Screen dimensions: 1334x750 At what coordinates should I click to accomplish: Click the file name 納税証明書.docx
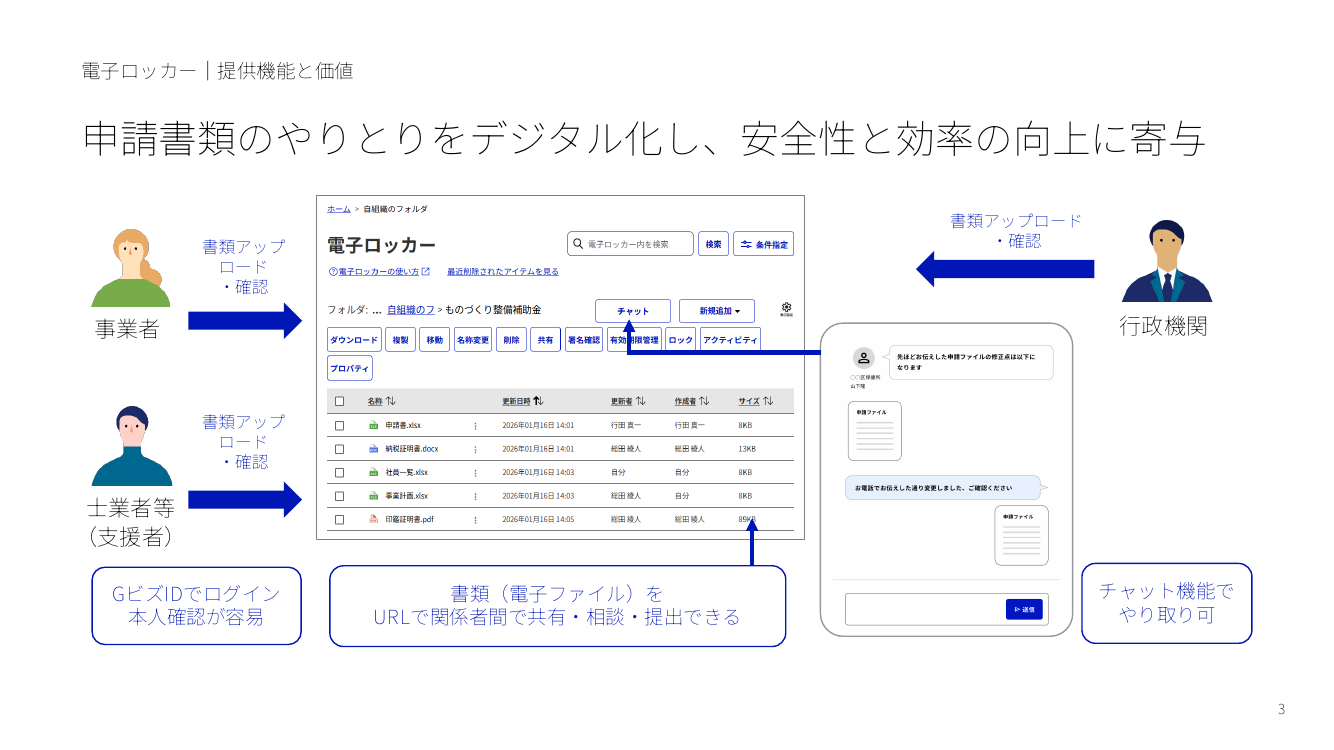(x=412, y=449)
